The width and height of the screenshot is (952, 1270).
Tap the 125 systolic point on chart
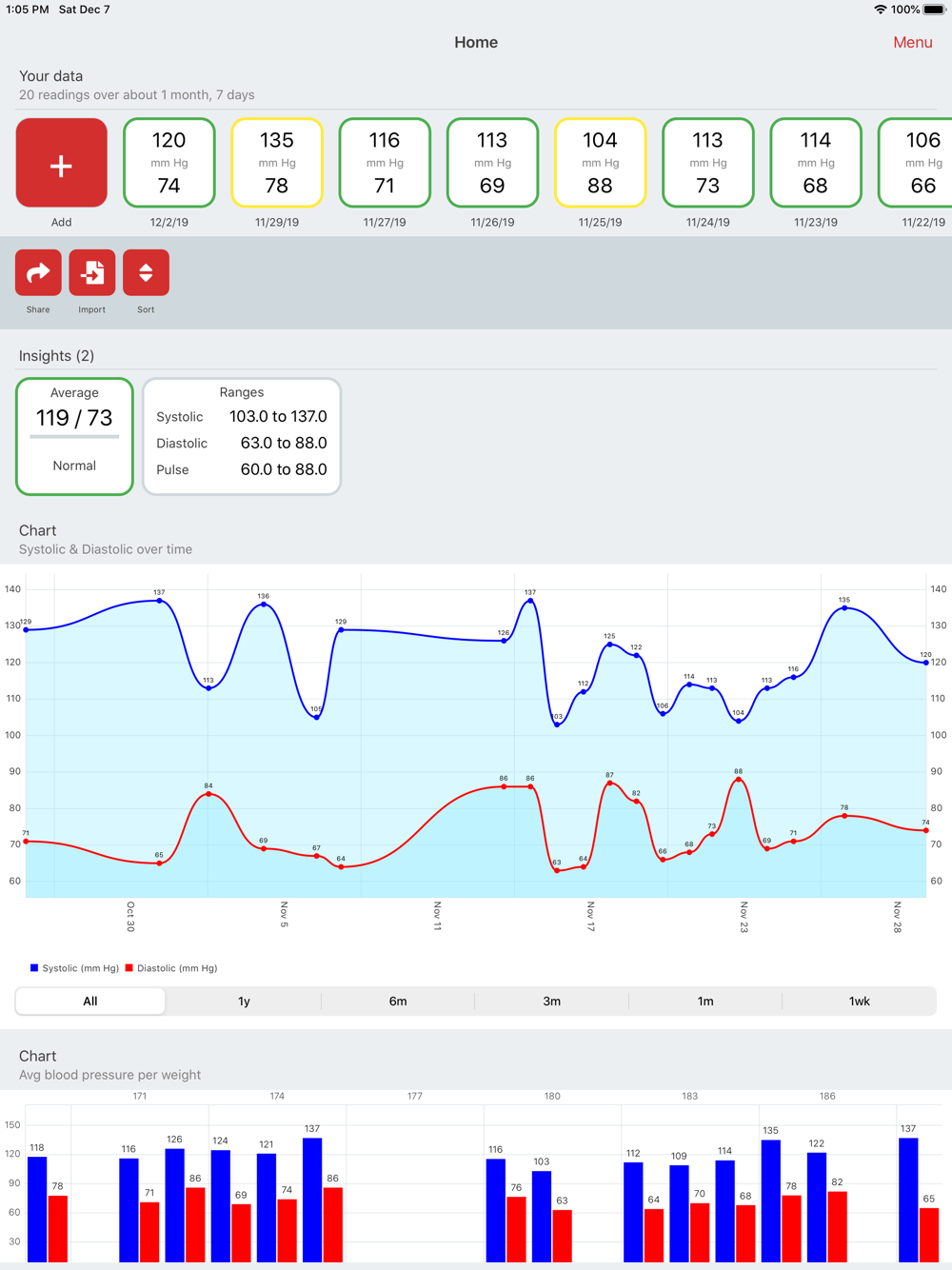610,645
